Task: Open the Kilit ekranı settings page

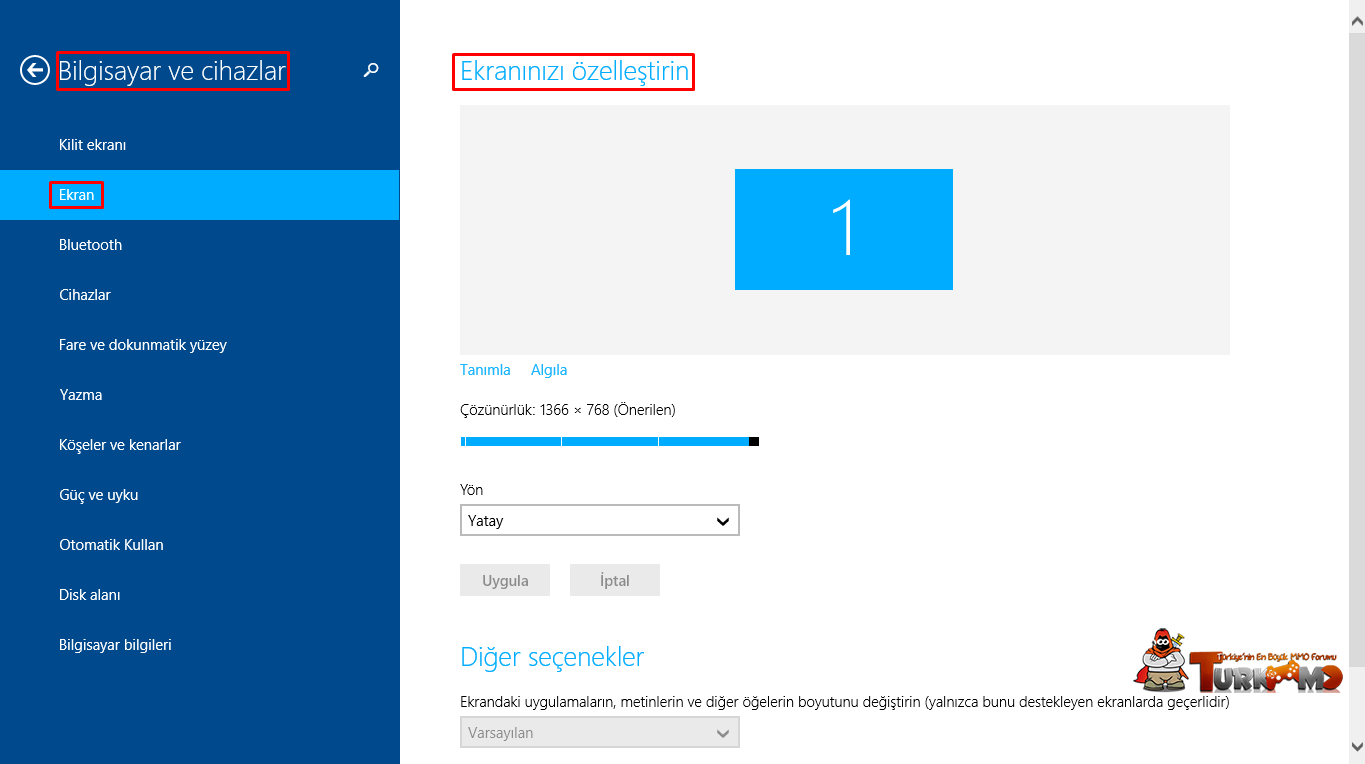Action: [200, 145]
